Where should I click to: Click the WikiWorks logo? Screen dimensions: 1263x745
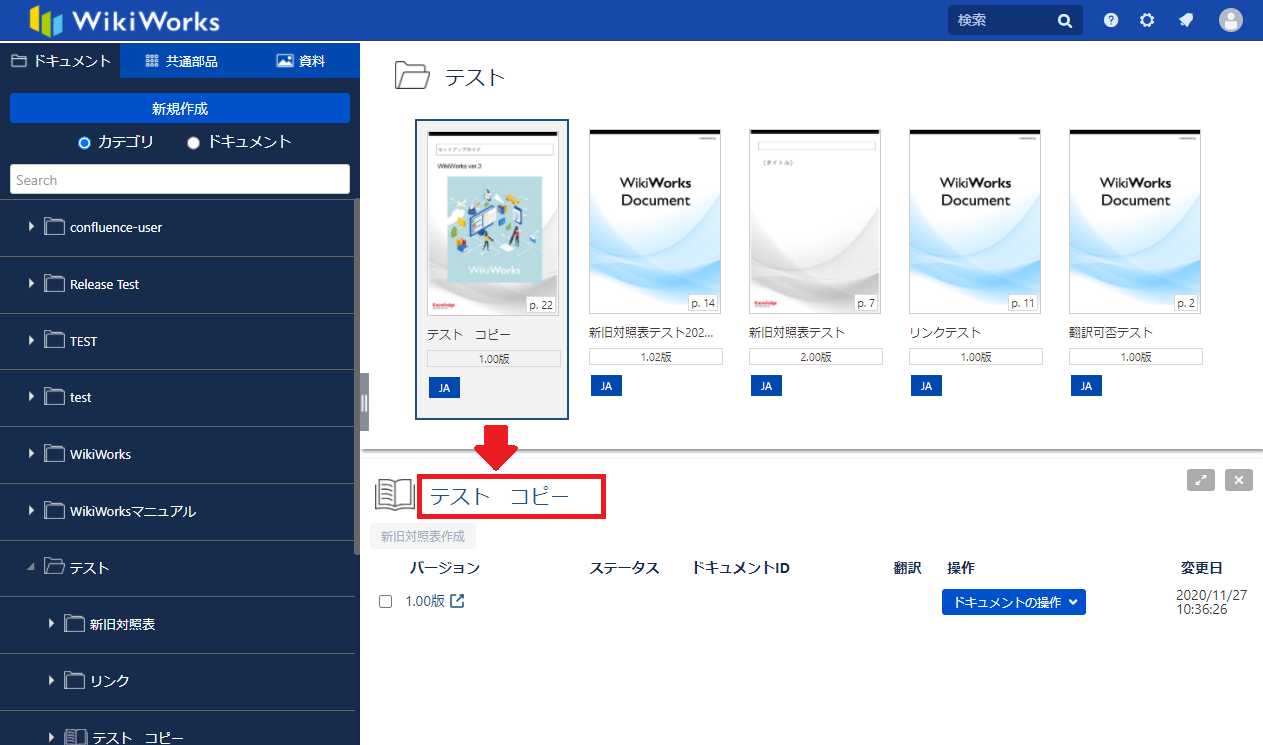click(124, 20)
